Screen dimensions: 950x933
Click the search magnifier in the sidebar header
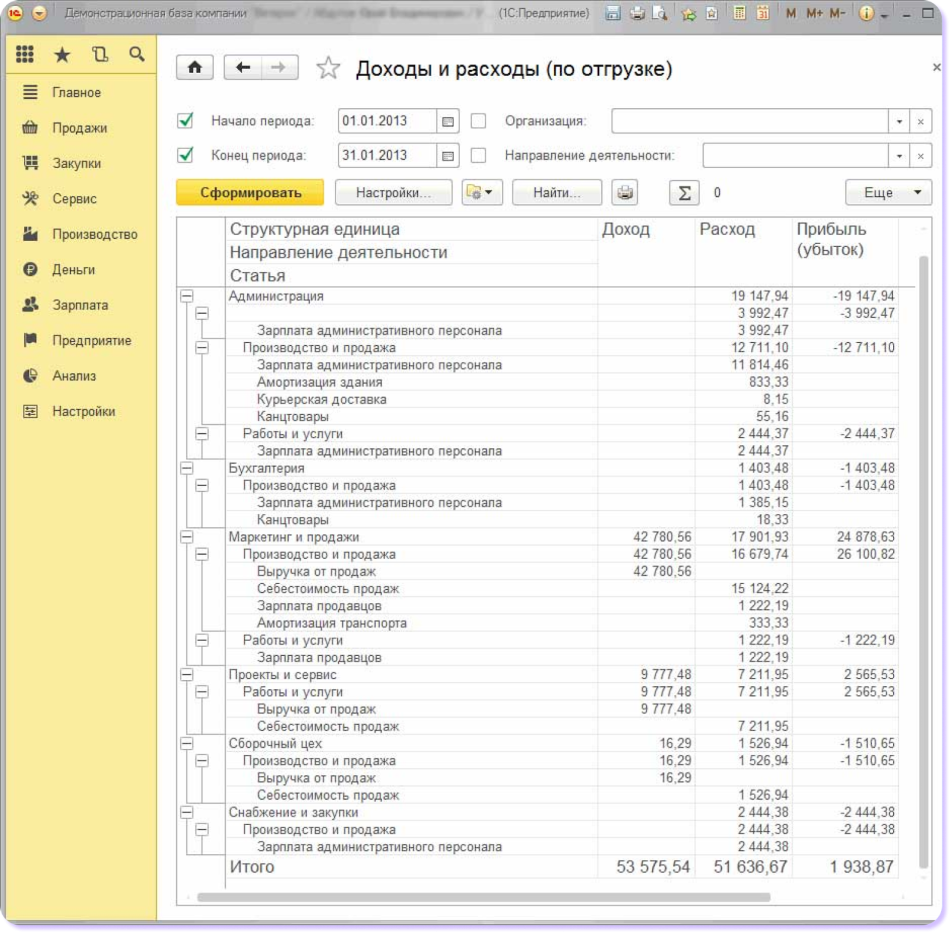pyautogui.click(x=137, y=55)
